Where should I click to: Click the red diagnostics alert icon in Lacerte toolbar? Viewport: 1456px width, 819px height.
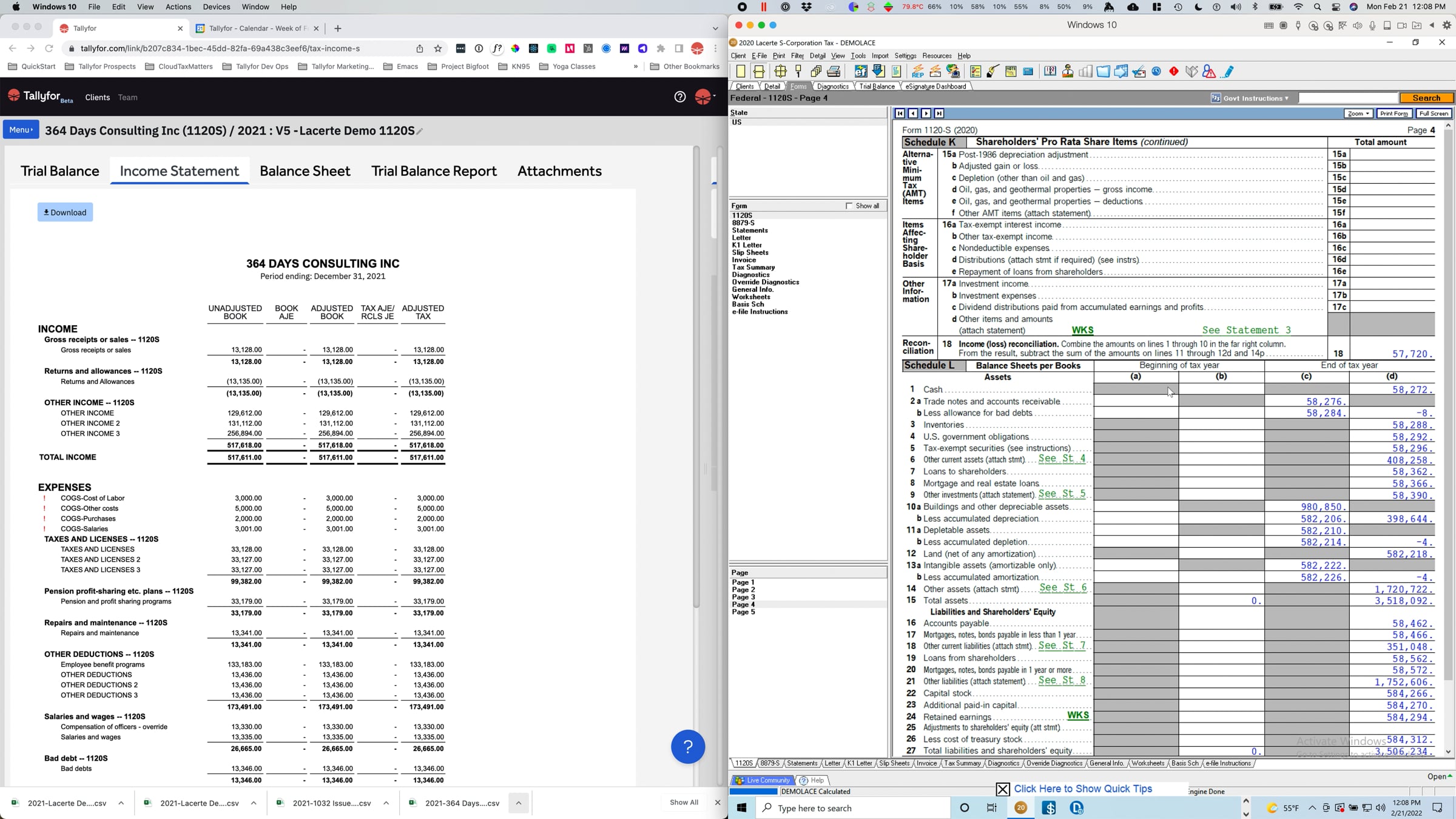point(1174,72)
